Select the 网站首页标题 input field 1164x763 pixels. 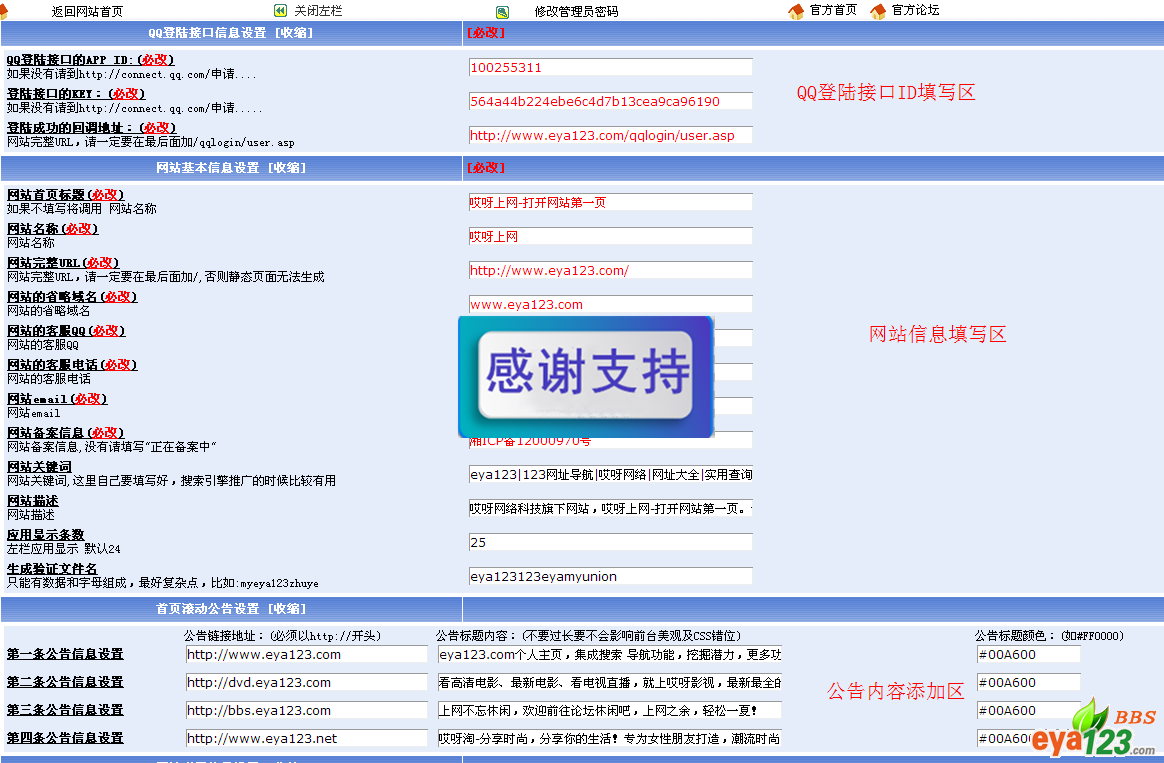click(x=611, y=203)
